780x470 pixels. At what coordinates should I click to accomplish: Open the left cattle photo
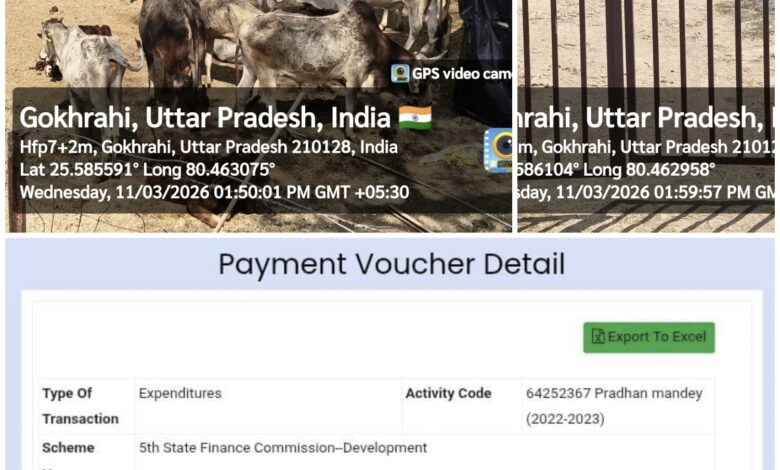click(x=259, y=116)
